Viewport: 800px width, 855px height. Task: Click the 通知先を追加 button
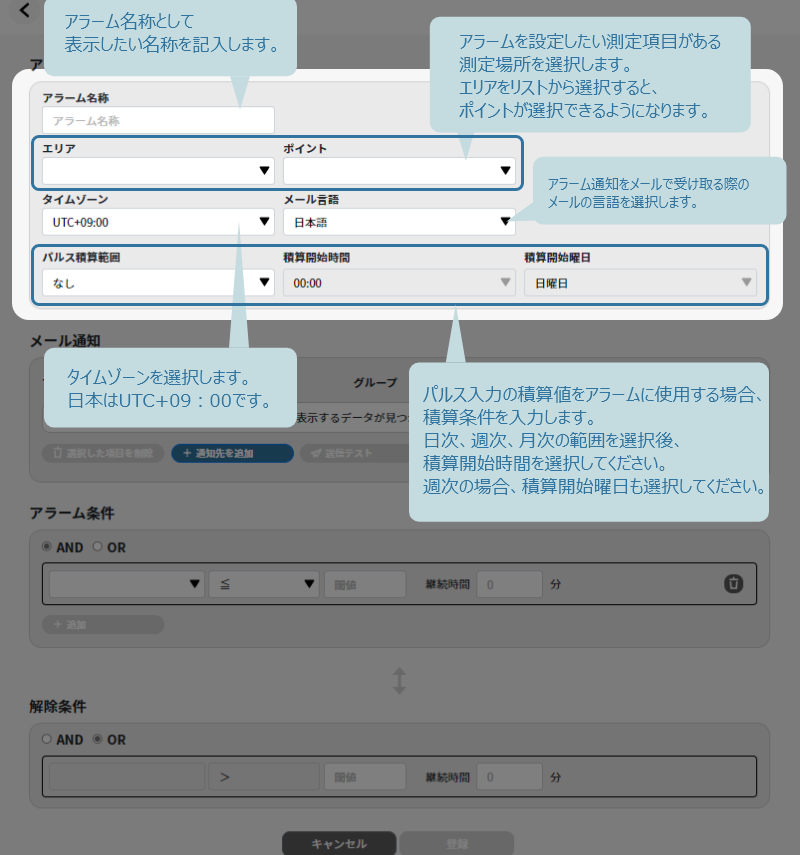click(232, 453)
